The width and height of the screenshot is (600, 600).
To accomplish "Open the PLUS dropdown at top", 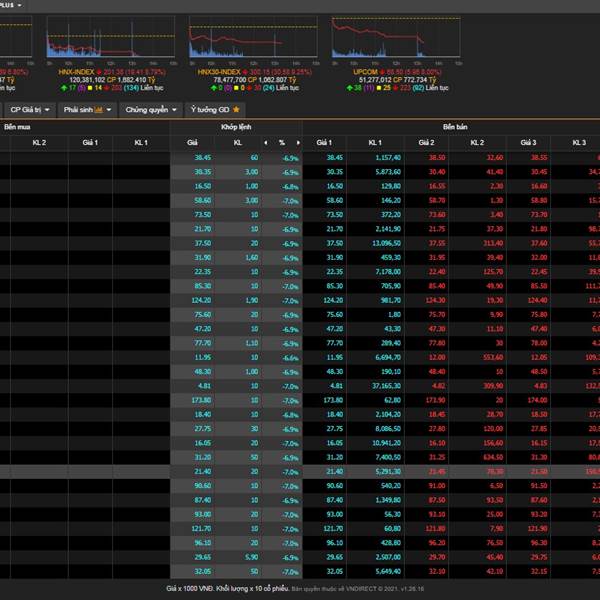I will (11, 5).
